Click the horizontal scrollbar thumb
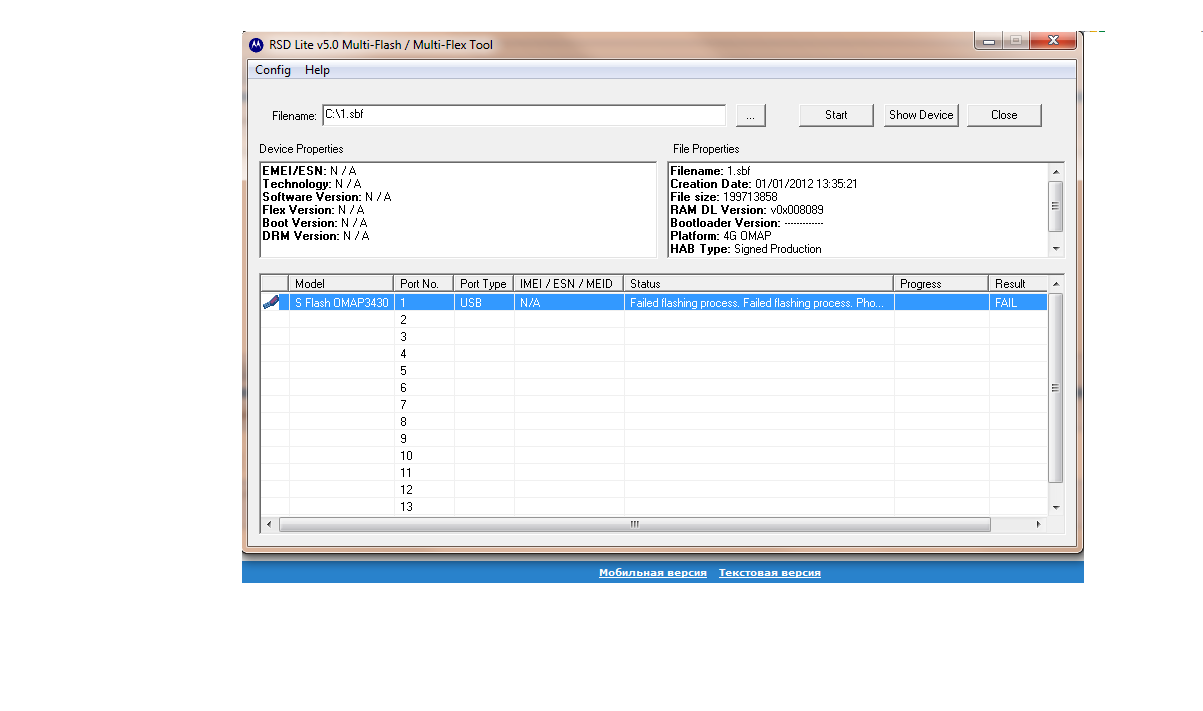Image resolution: width=1203 pixels, height=711 pixels. (x=635, y=524)
